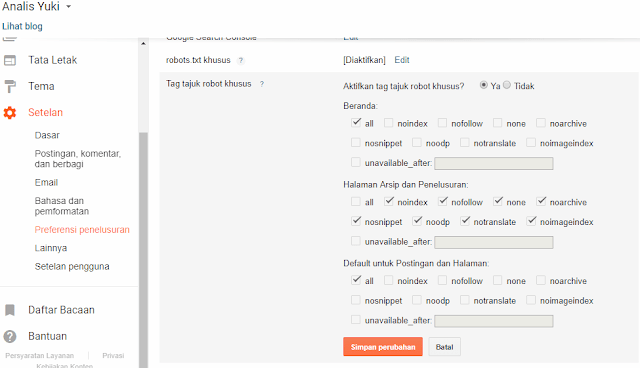Check Default Postingan notranslate checkbox

pyautogui.click(x=464, y=300)
